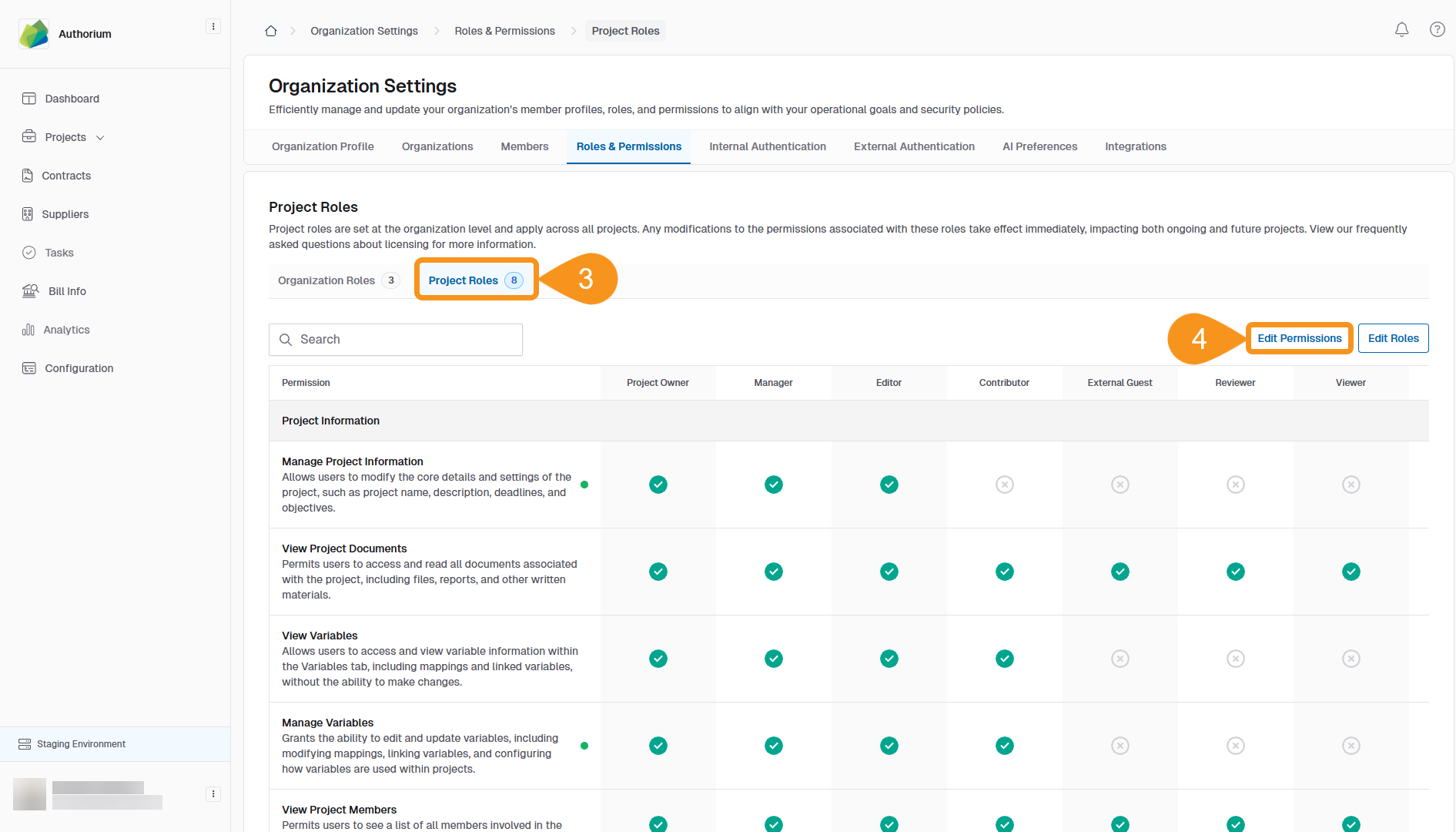Toggle Manage Project Information permission for Editor

889,485
